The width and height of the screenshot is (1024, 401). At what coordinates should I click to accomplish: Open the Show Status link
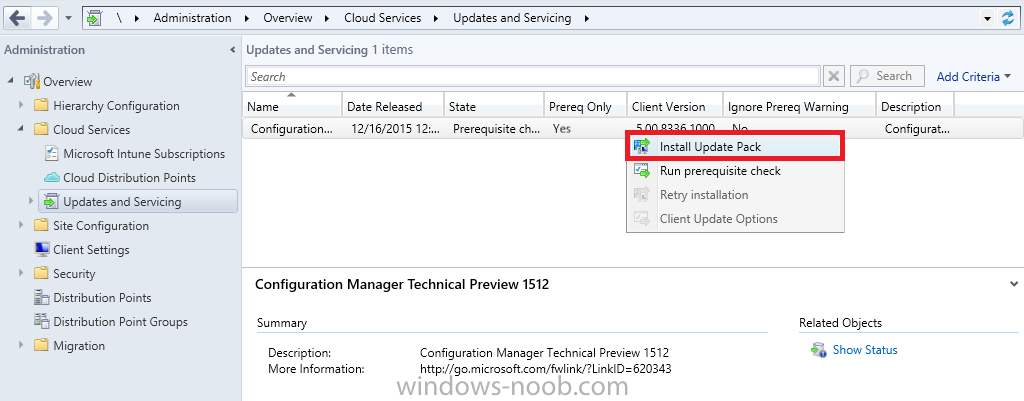click(865, 350)
